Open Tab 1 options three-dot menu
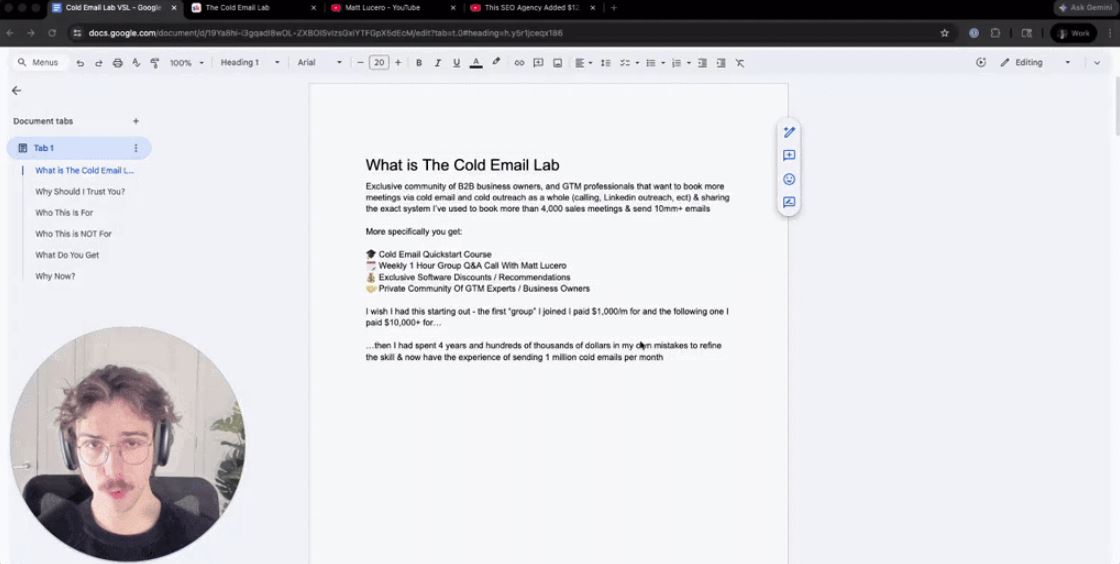Screen dimensions: 1120x564 pos(136,148)
